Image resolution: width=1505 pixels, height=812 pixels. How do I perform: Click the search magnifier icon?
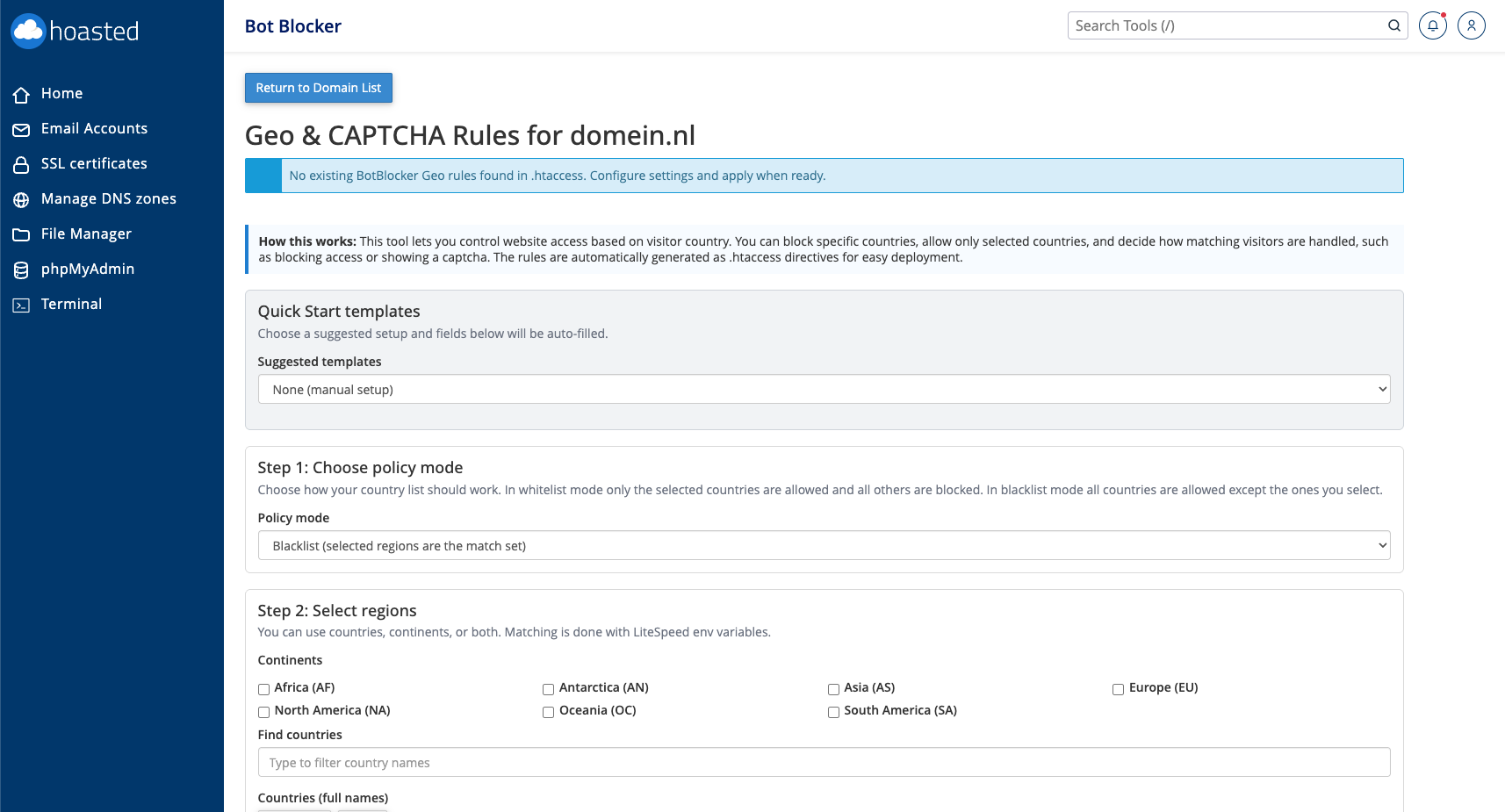[x=1393, y=25]
